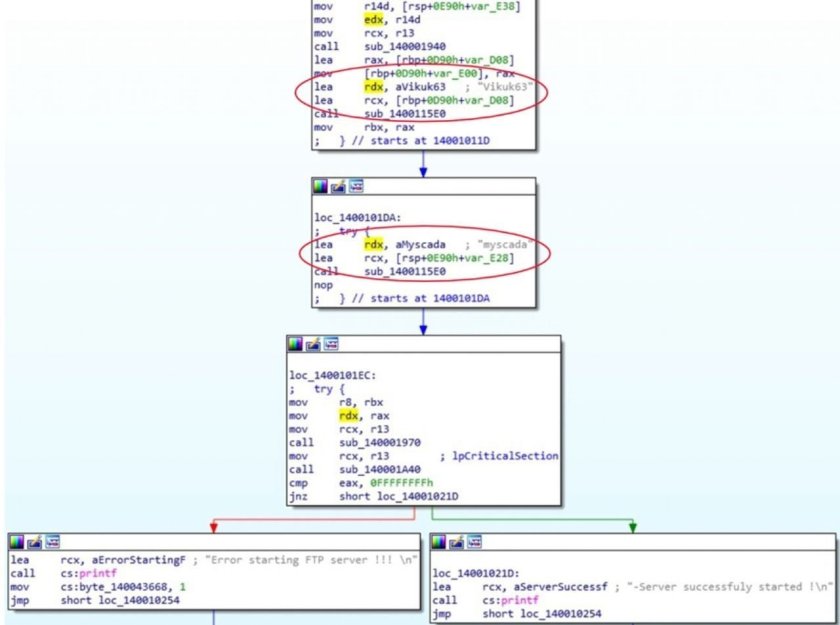Click pencil edit icon on loc_1400101DA block
Screen dimensions: 840x625
(338, 186)
